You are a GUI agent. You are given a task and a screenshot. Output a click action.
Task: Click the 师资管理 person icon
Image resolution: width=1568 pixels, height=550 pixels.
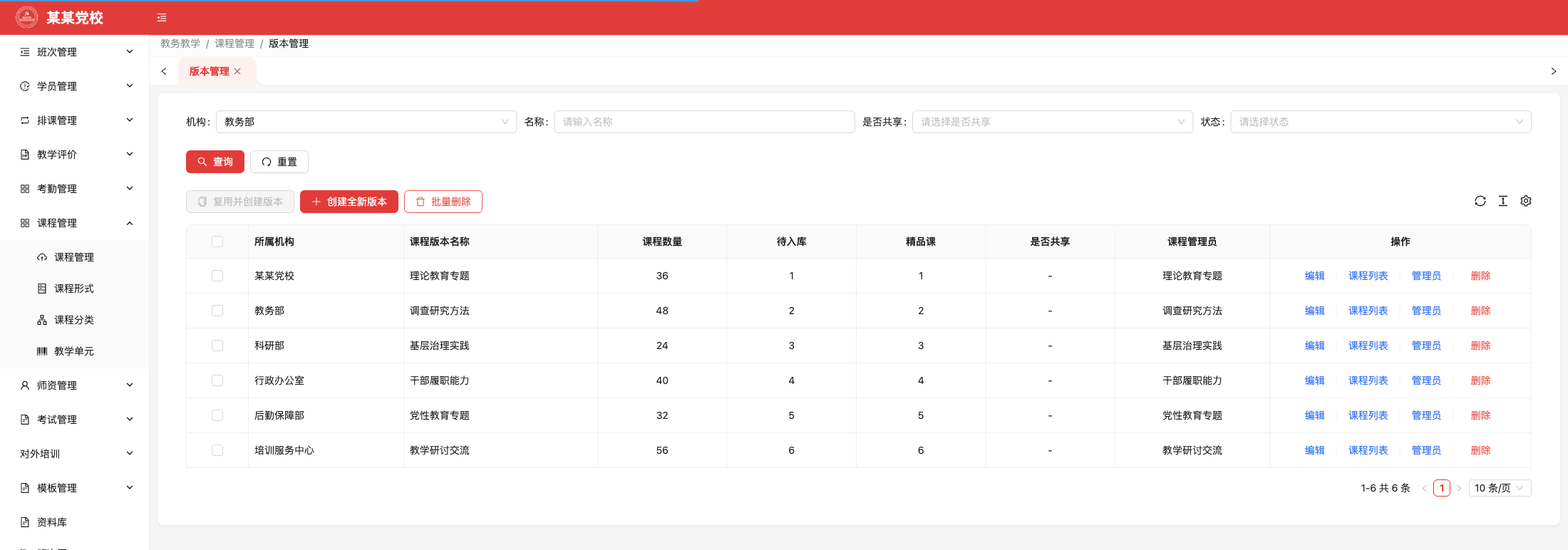coord(25,385)
